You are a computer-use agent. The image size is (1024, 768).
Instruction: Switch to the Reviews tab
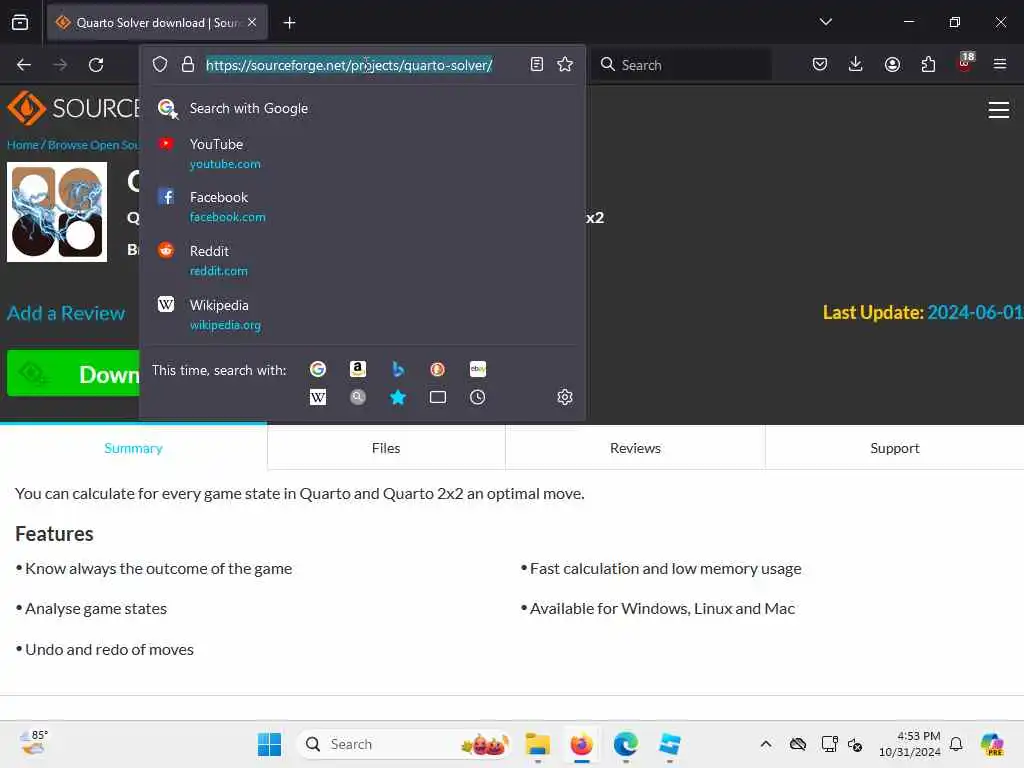click(635, 448)
